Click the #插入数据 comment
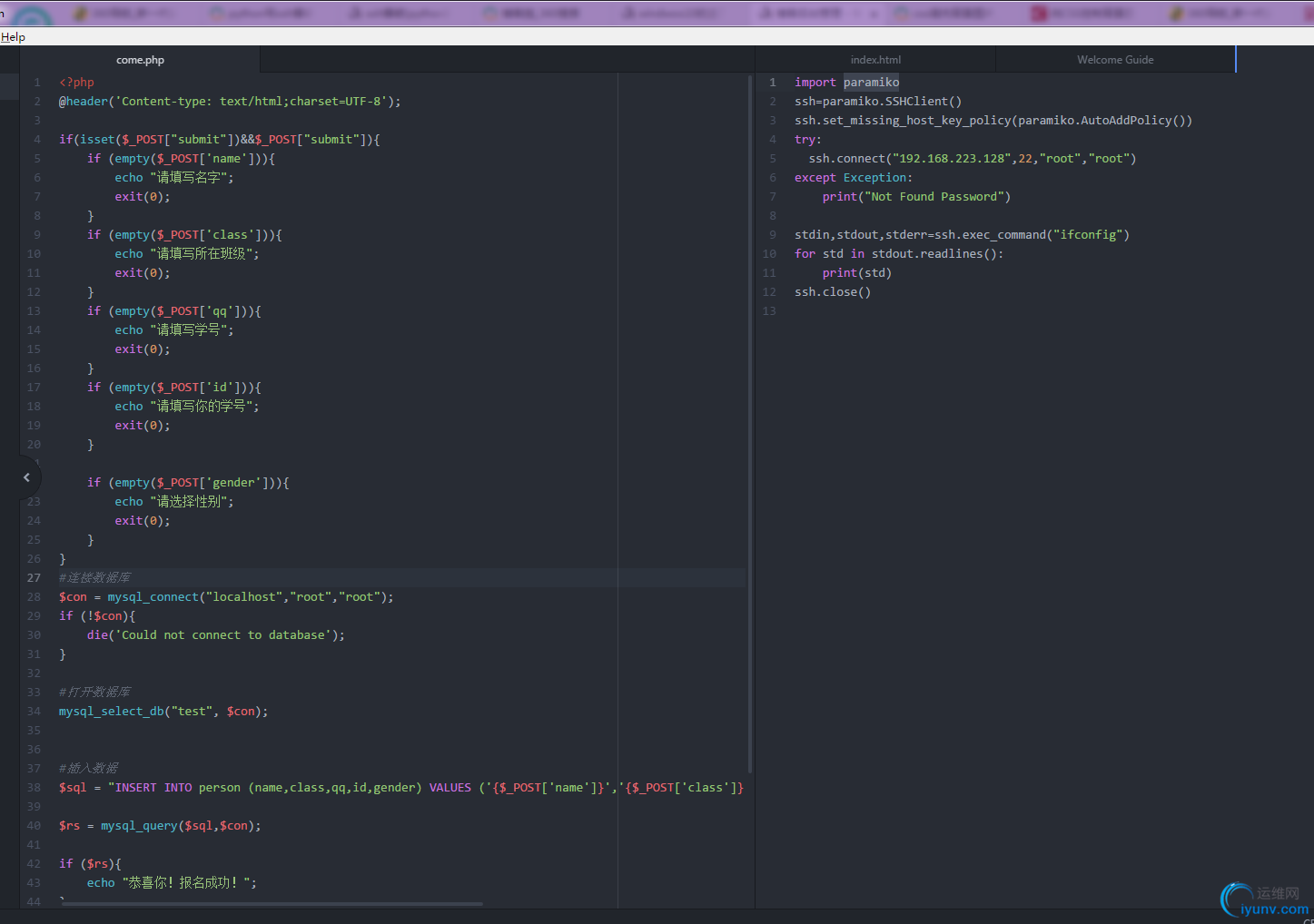This screenshot has width=1314, height=924. [x=88, y=769]
